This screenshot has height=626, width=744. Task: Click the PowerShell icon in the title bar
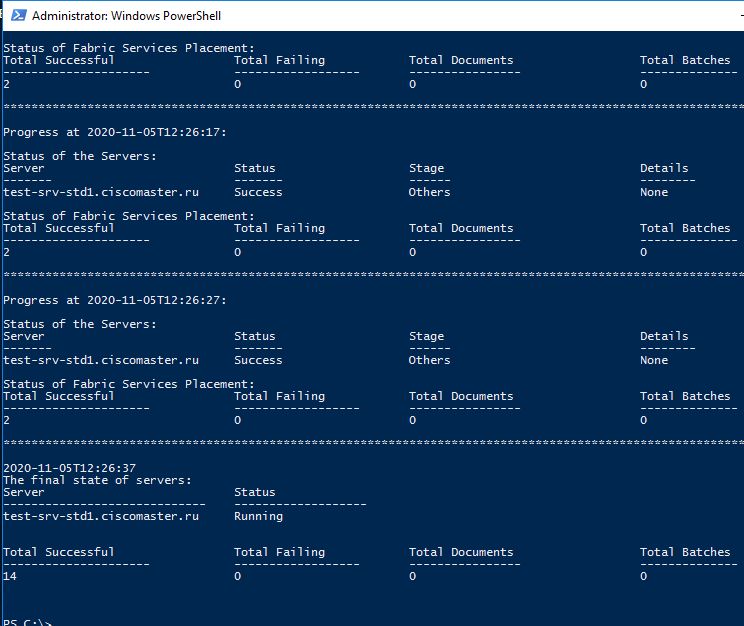[x=19, y=15]
